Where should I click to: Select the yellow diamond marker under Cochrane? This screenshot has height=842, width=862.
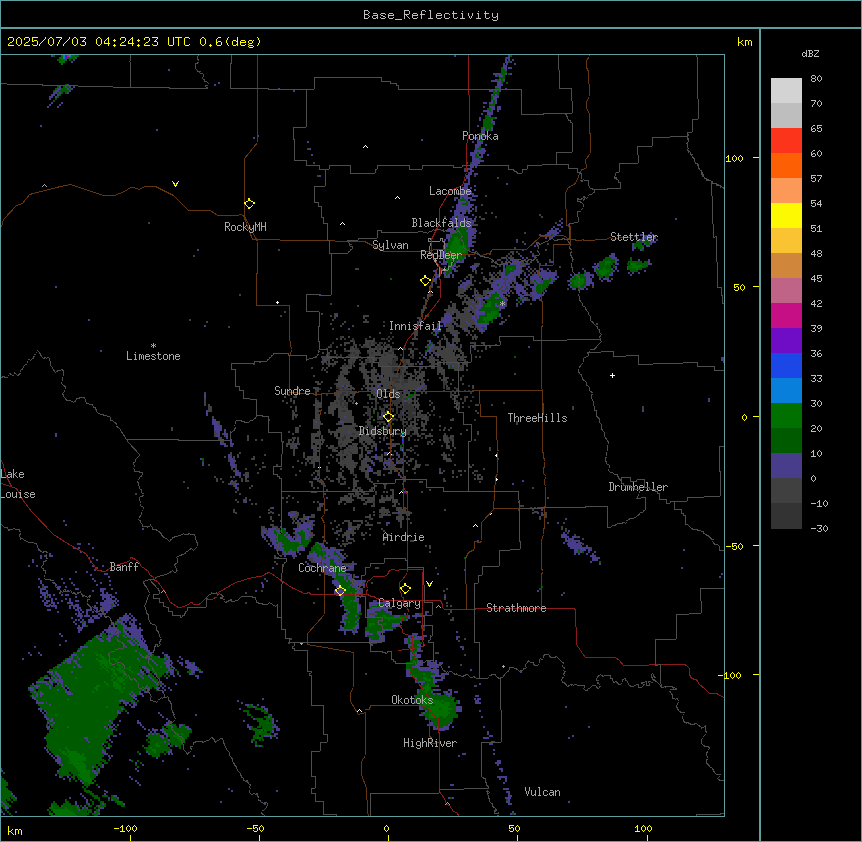tap(340, 591)
